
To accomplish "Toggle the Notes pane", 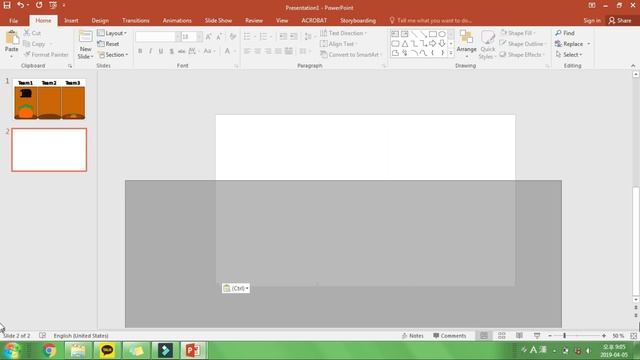I will pos(413,336).
